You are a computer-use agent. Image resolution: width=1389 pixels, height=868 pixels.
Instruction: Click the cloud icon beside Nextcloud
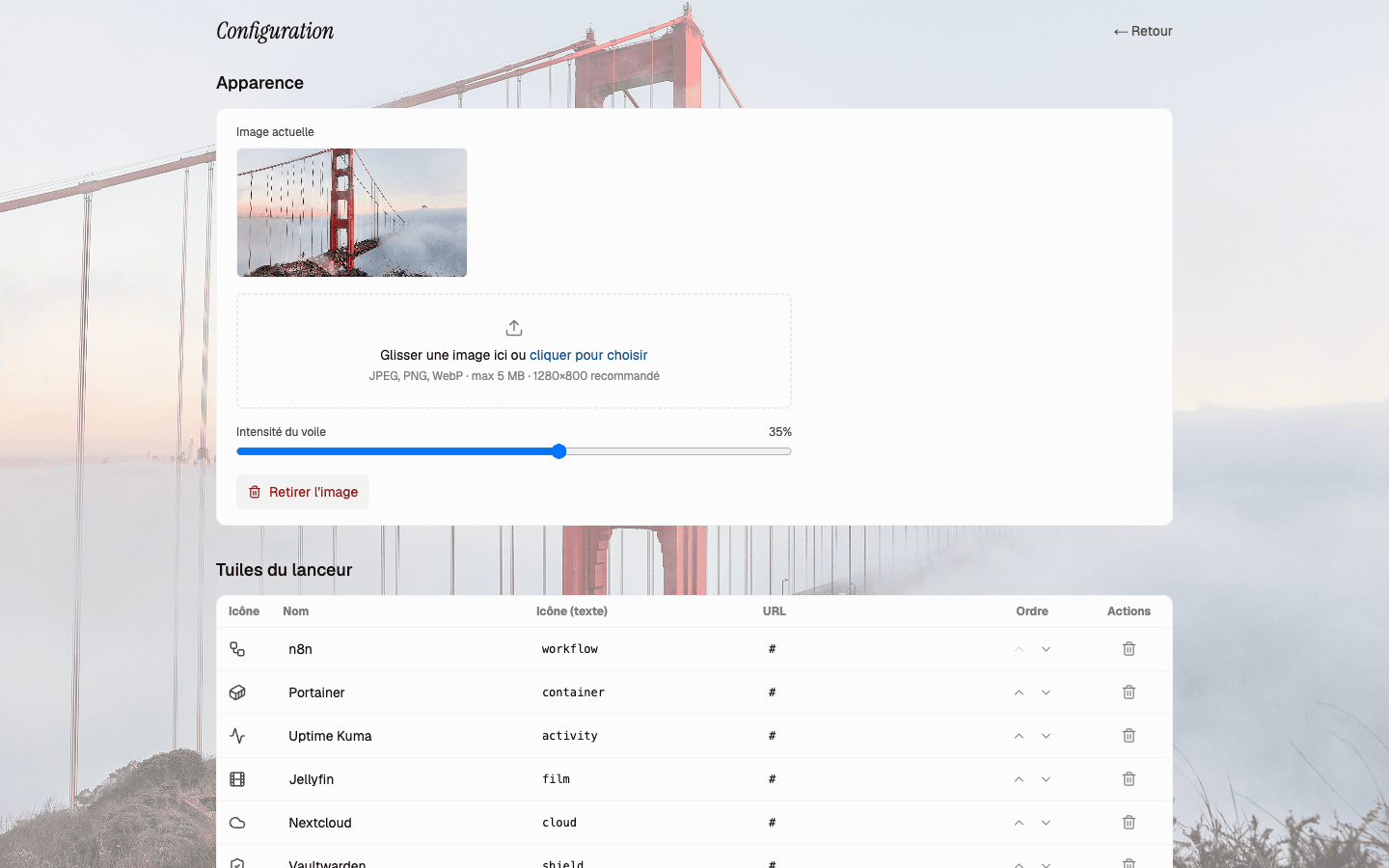click(x=237, y=823)
